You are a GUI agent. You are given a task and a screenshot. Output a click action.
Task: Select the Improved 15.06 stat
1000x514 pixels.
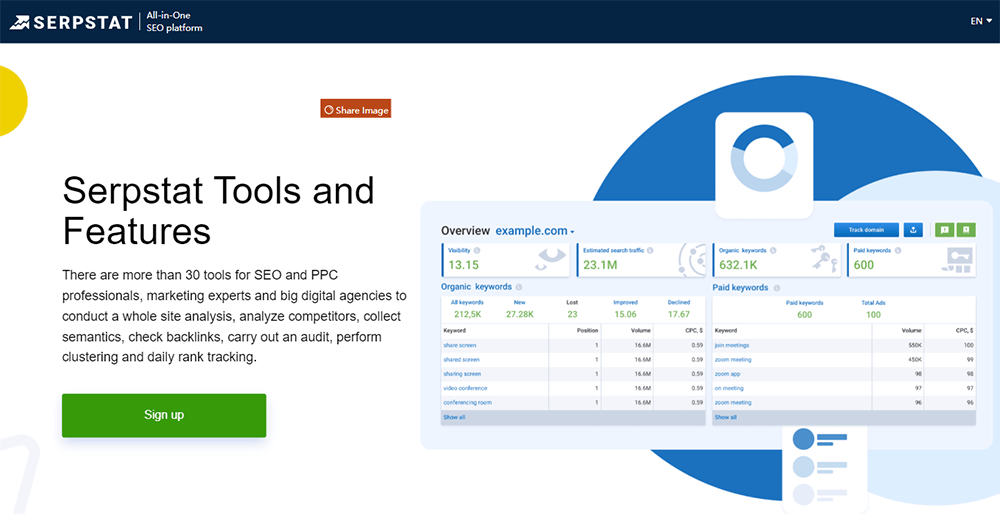(x=625, y=309)
